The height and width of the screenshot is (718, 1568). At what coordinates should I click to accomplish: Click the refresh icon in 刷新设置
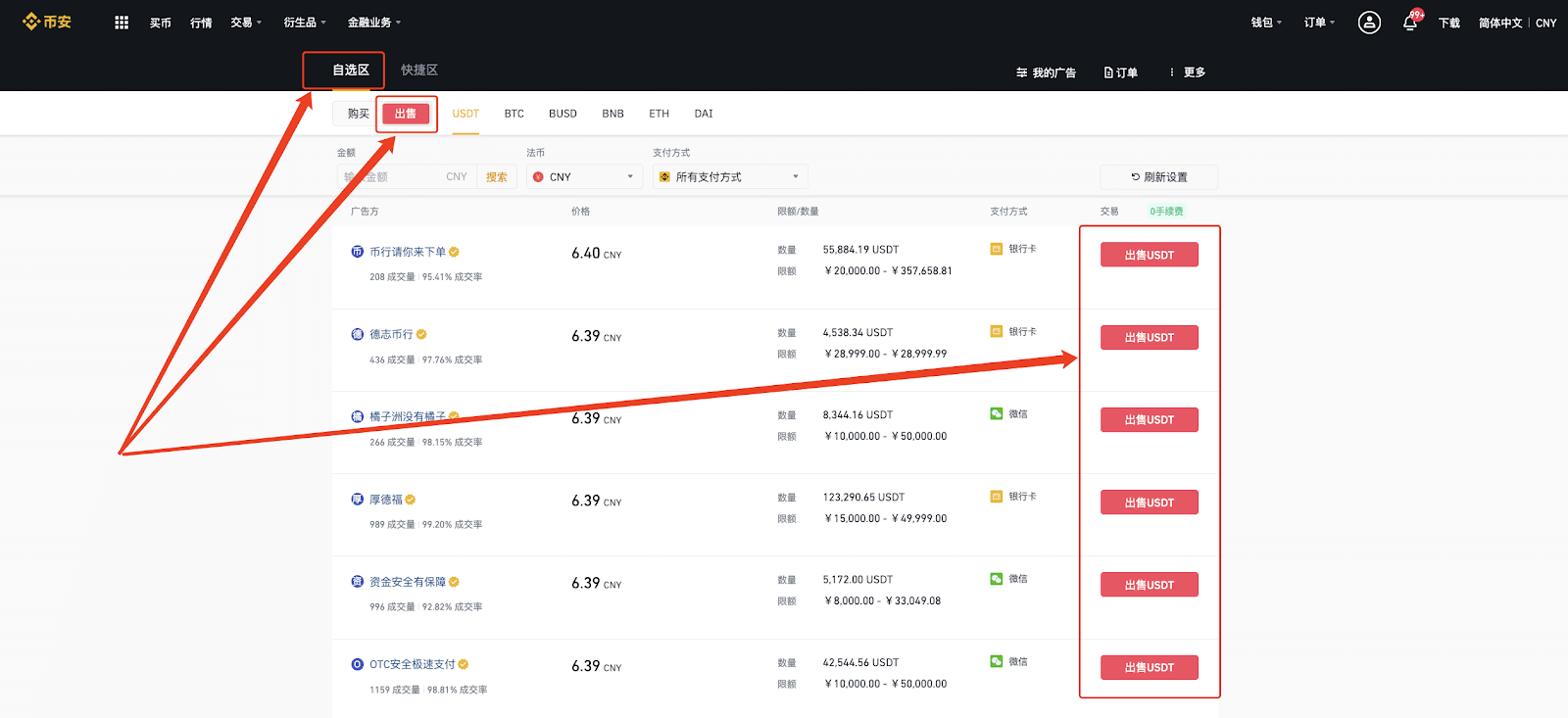coord(1136,177)
